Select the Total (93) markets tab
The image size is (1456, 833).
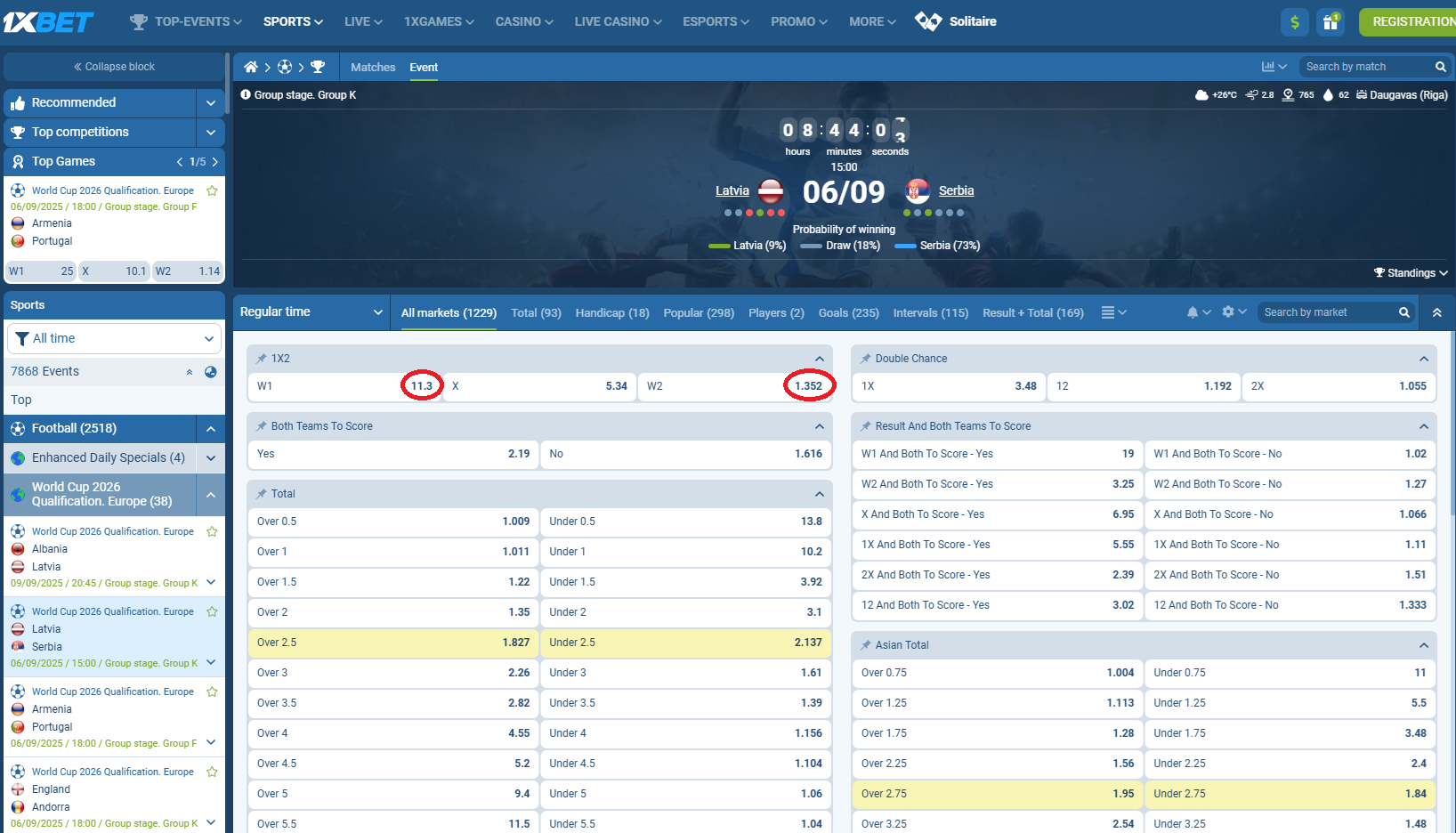pos(536,312)
